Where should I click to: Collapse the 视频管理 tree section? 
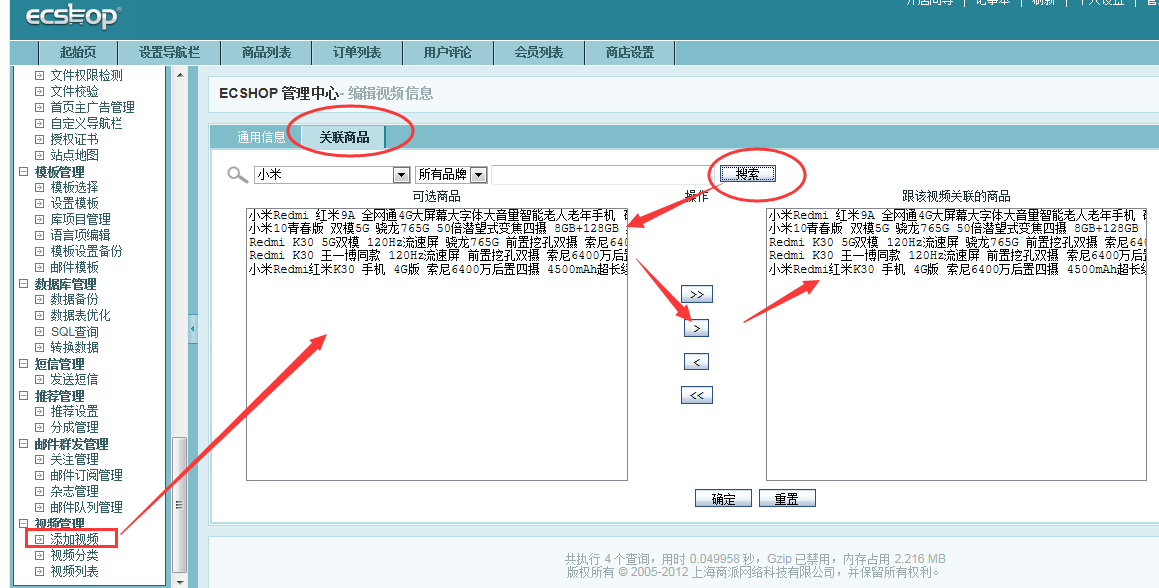pyautogui.click(x=24, y=524)
